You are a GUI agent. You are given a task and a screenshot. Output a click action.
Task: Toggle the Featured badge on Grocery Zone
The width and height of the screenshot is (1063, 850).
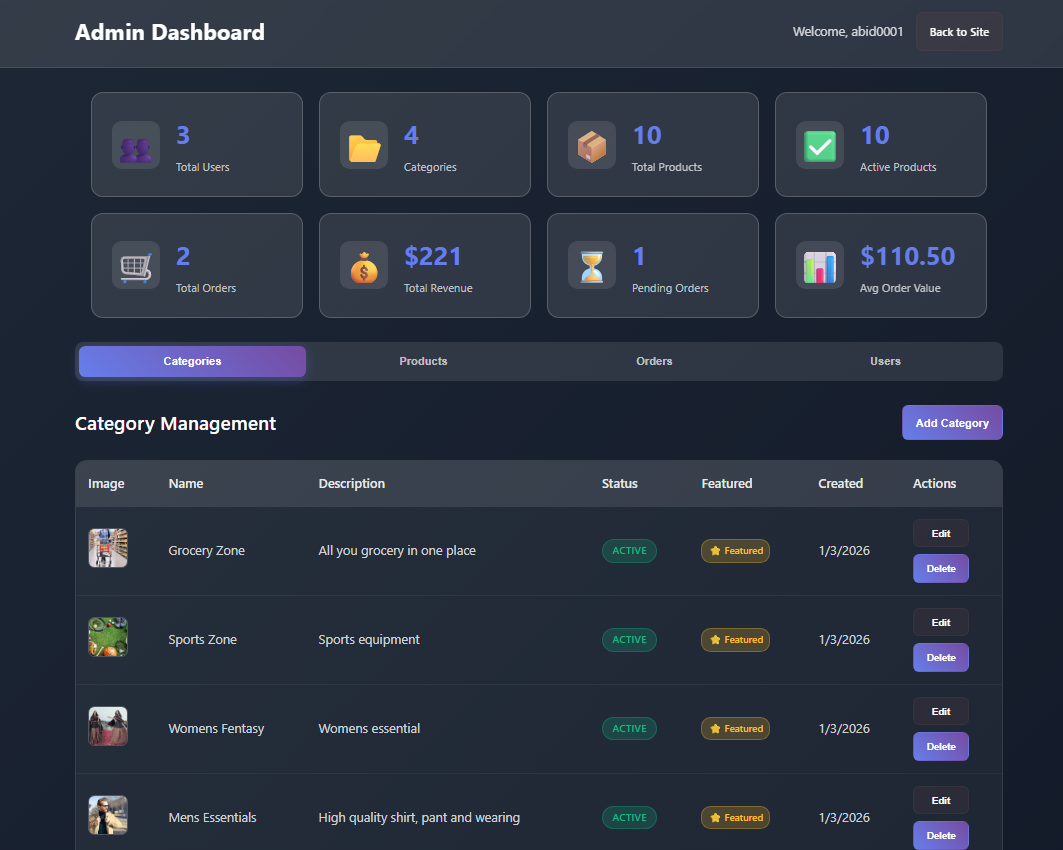pyautogui.click(x=735, y=550)
